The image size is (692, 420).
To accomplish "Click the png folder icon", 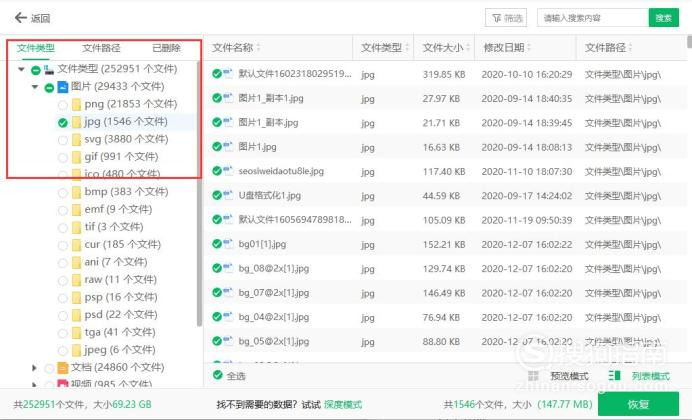I will (77, 104).
